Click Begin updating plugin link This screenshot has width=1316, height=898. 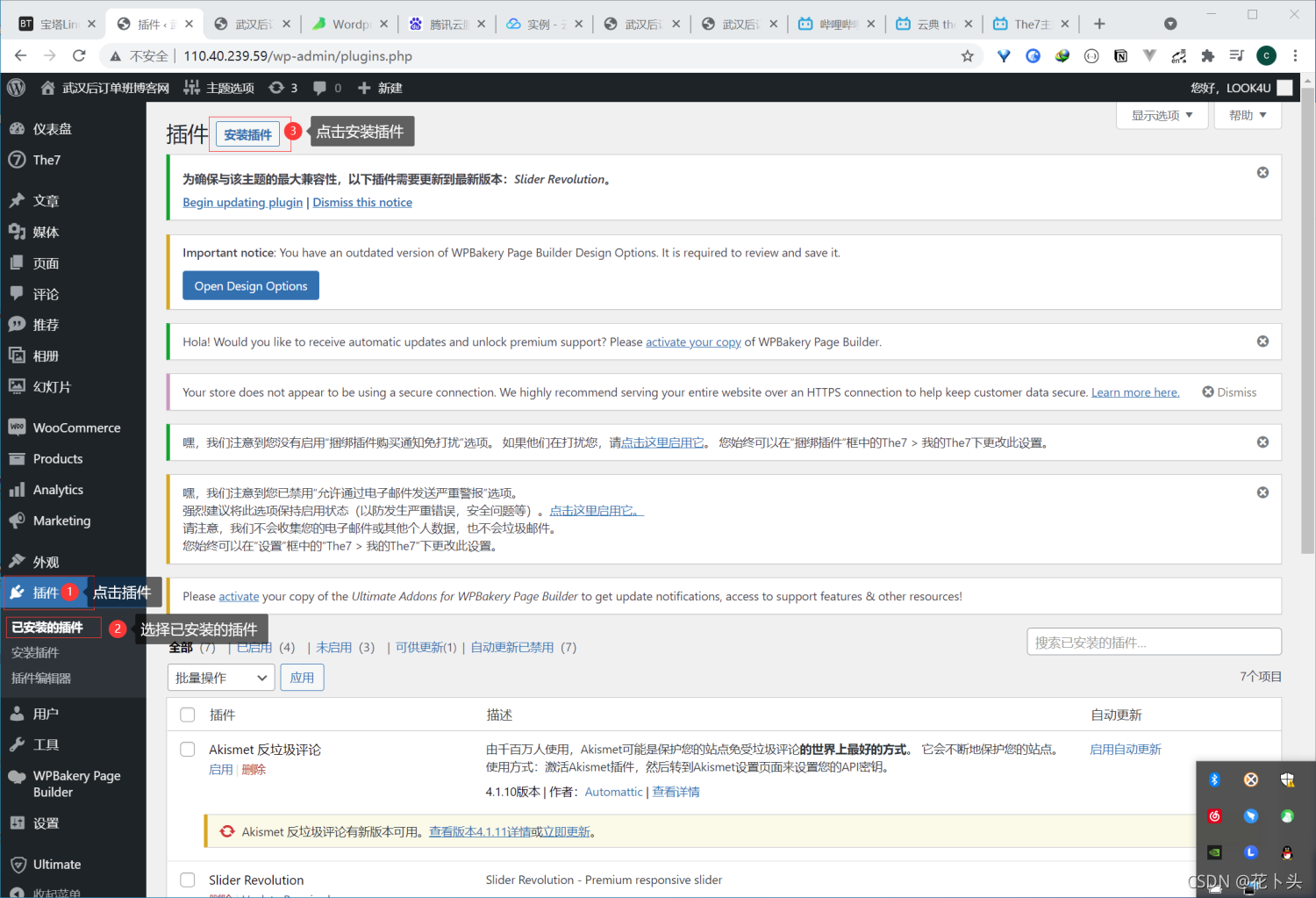243,203
